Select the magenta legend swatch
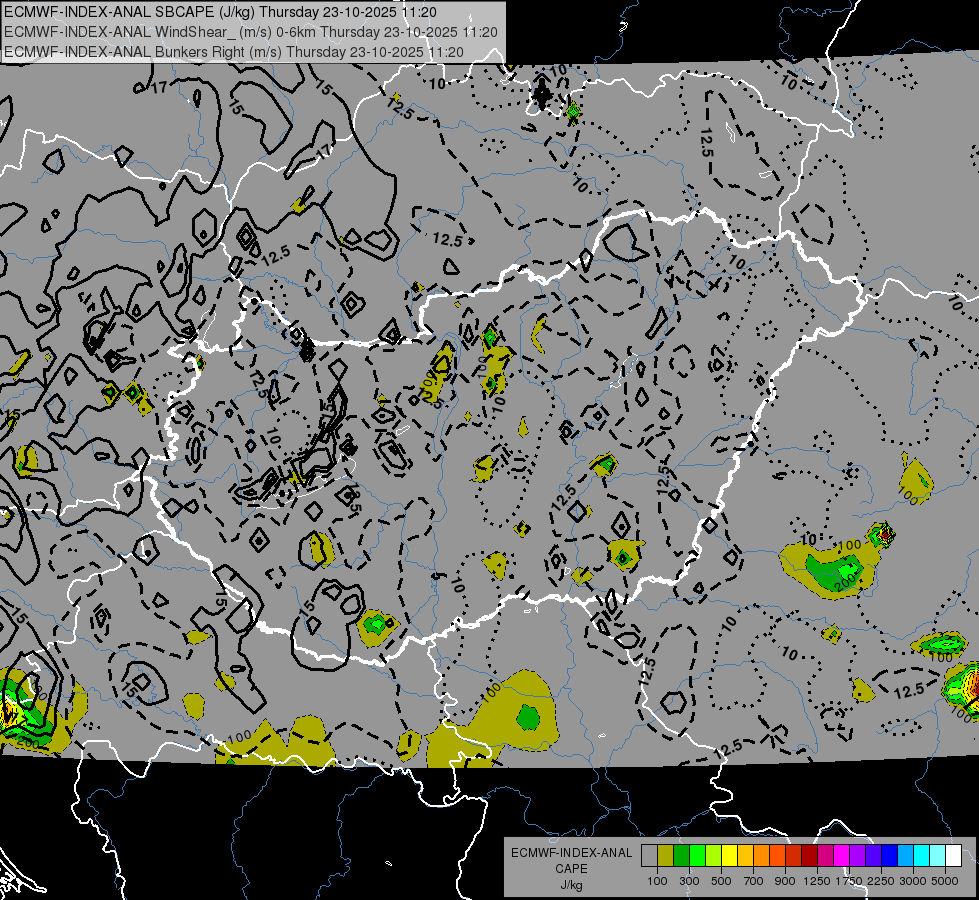 [x=842, y=855]
